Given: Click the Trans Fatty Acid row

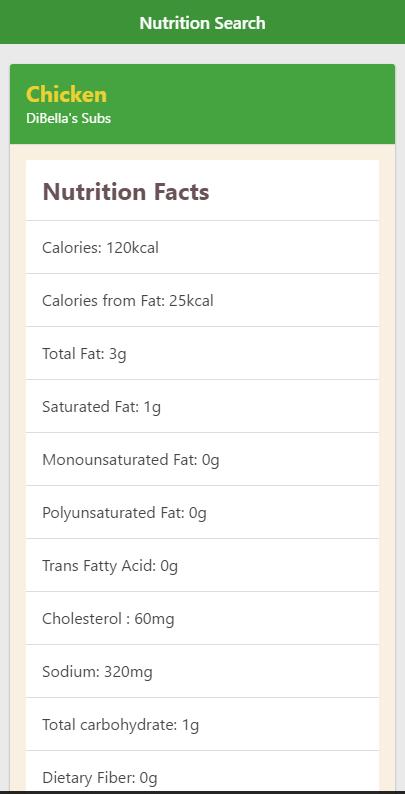Looking at the screenshot, I should click(x=202, y=565).
